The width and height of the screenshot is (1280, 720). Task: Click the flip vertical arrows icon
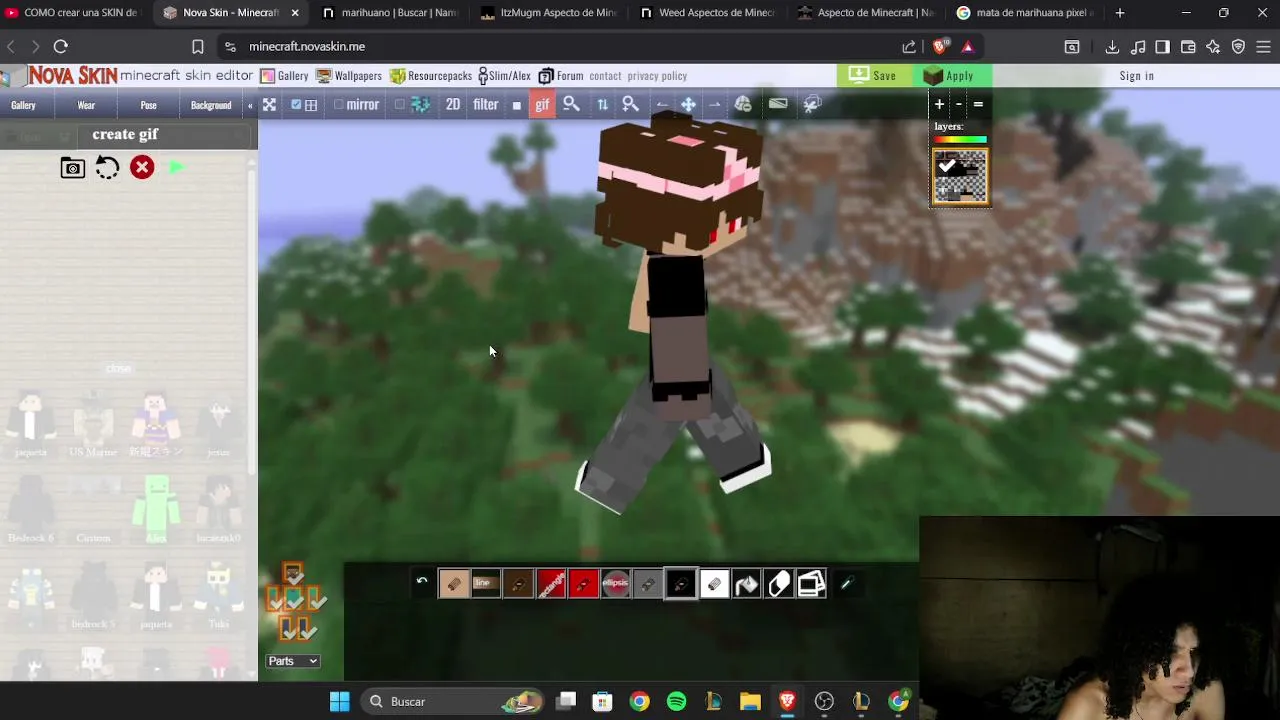[x=602, y=104]
